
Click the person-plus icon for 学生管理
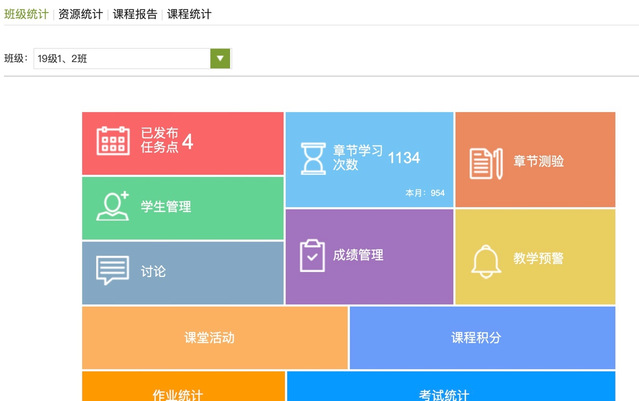pos(112,206)
